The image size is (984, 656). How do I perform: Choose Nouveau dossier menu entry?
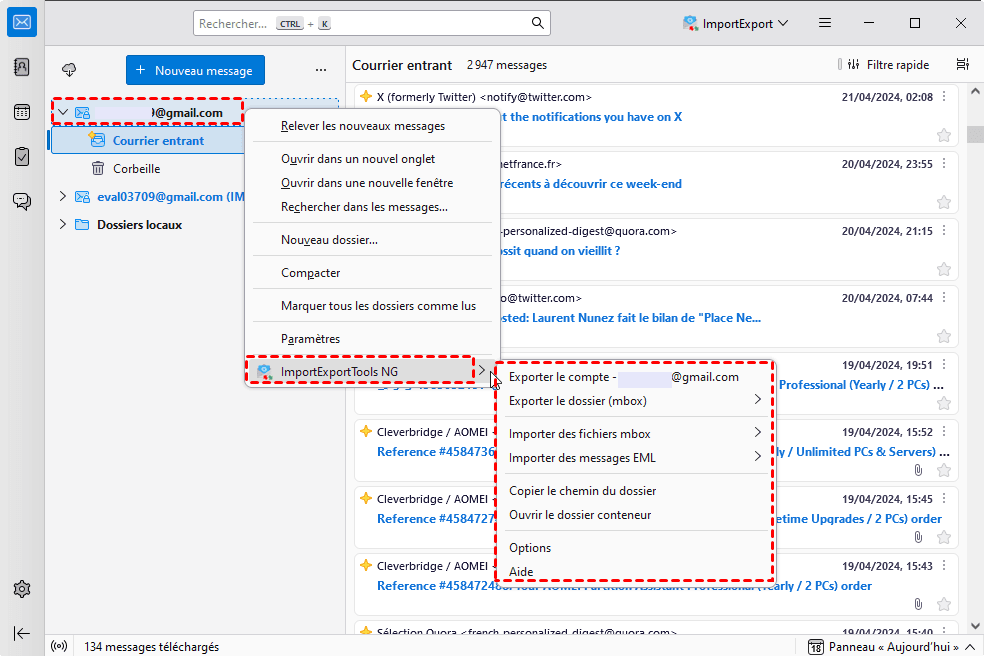pyautogui.click(x=372, y=240)
